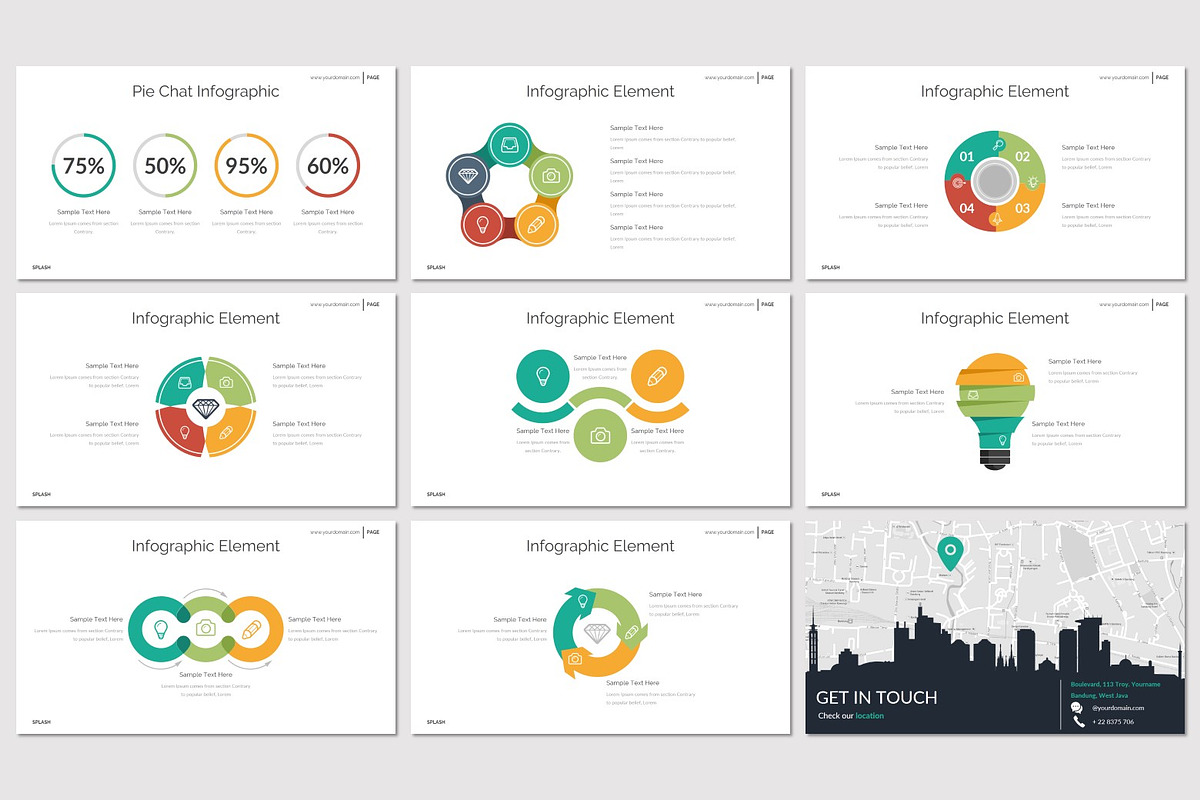1200x800 pixels.
Task: Click the camera on the orange circular arrow
Action: click(575, 659)
